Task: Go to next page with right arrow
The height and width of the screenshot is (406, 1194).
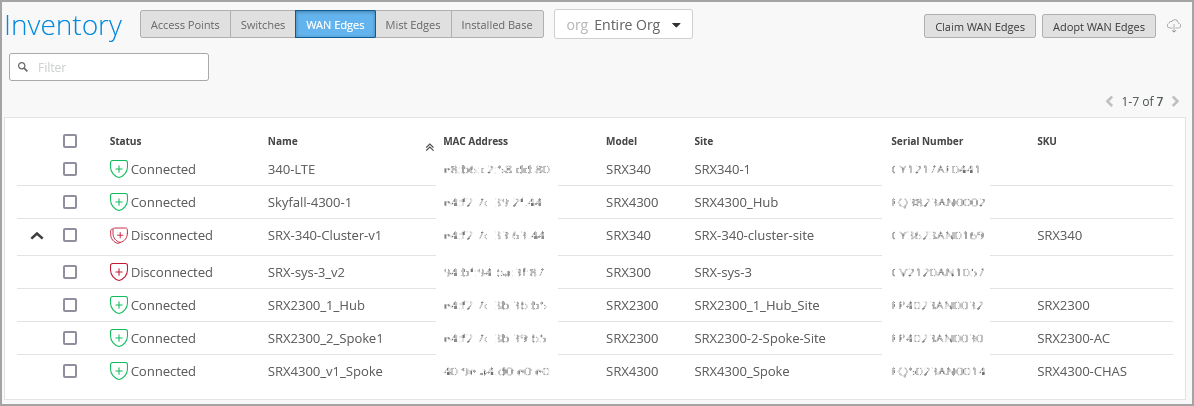Action: (1175, 101)
